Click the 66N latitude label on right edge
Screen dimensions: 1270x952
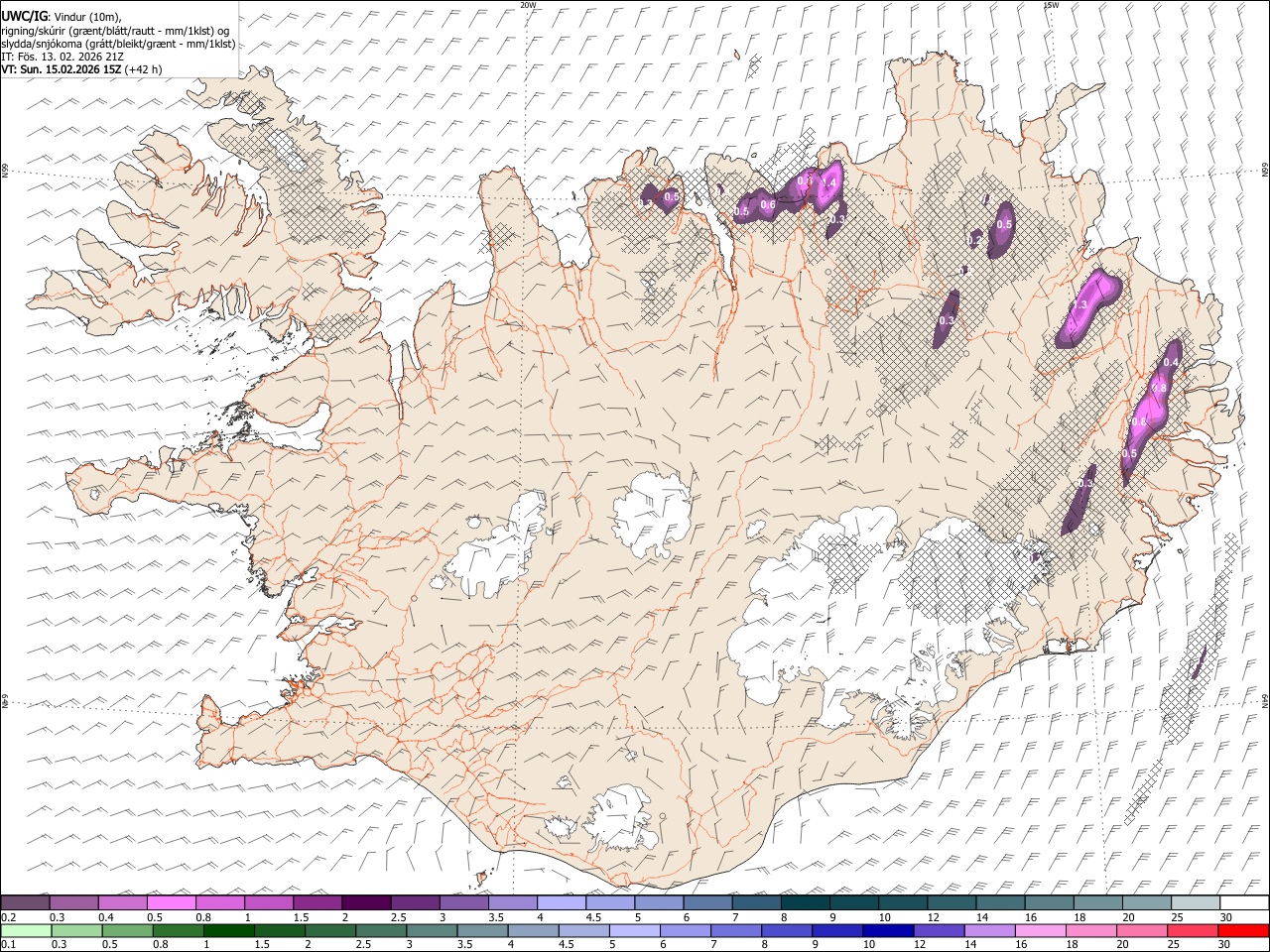pos(1265,171)
